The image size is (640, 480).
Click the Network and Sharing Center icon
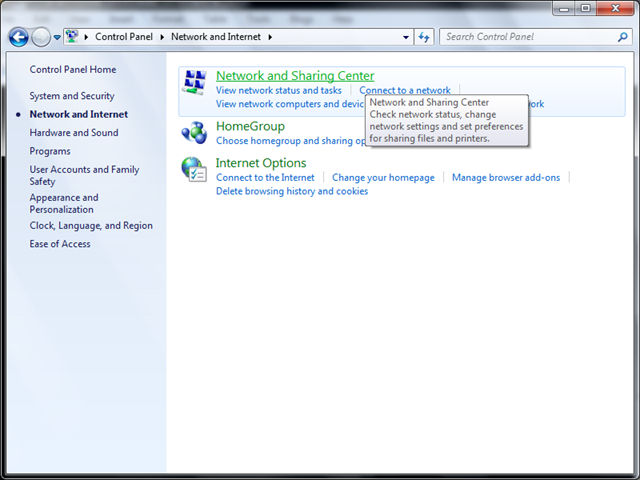194,82
